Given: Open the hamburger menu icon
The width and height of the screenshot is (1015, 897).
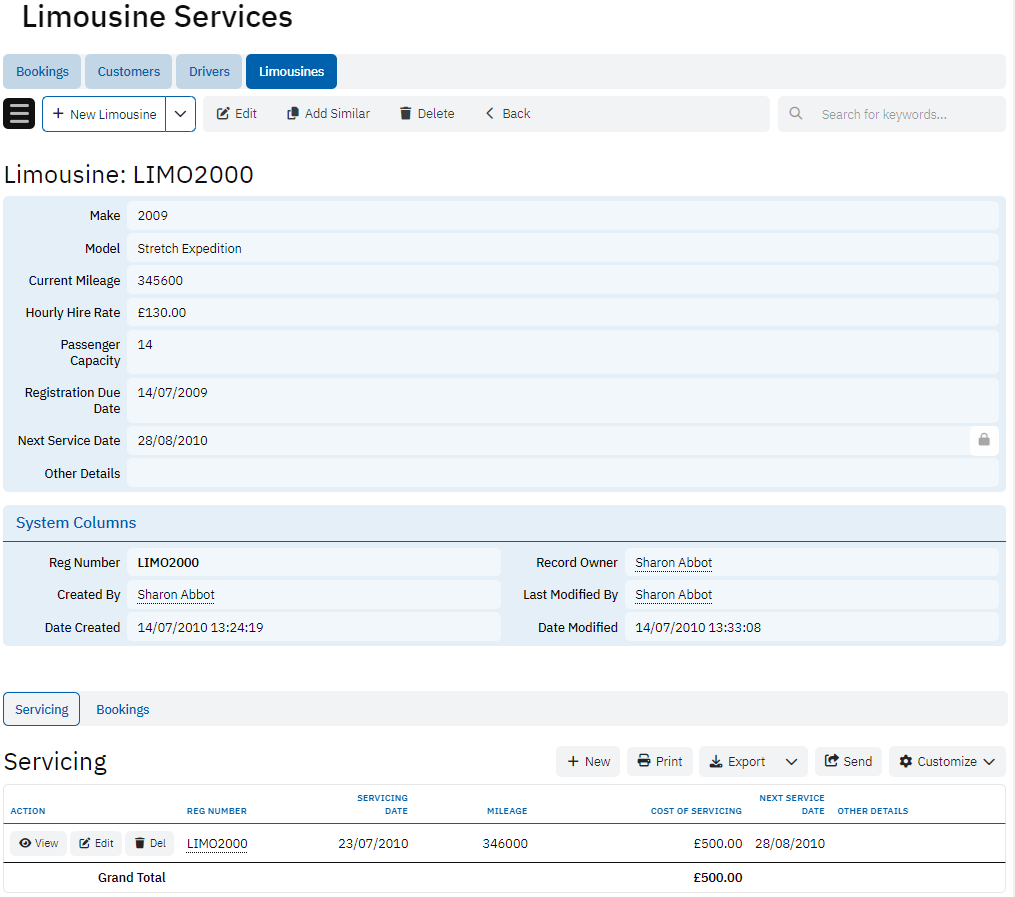Looking at the screenshot, I should 19,114.
